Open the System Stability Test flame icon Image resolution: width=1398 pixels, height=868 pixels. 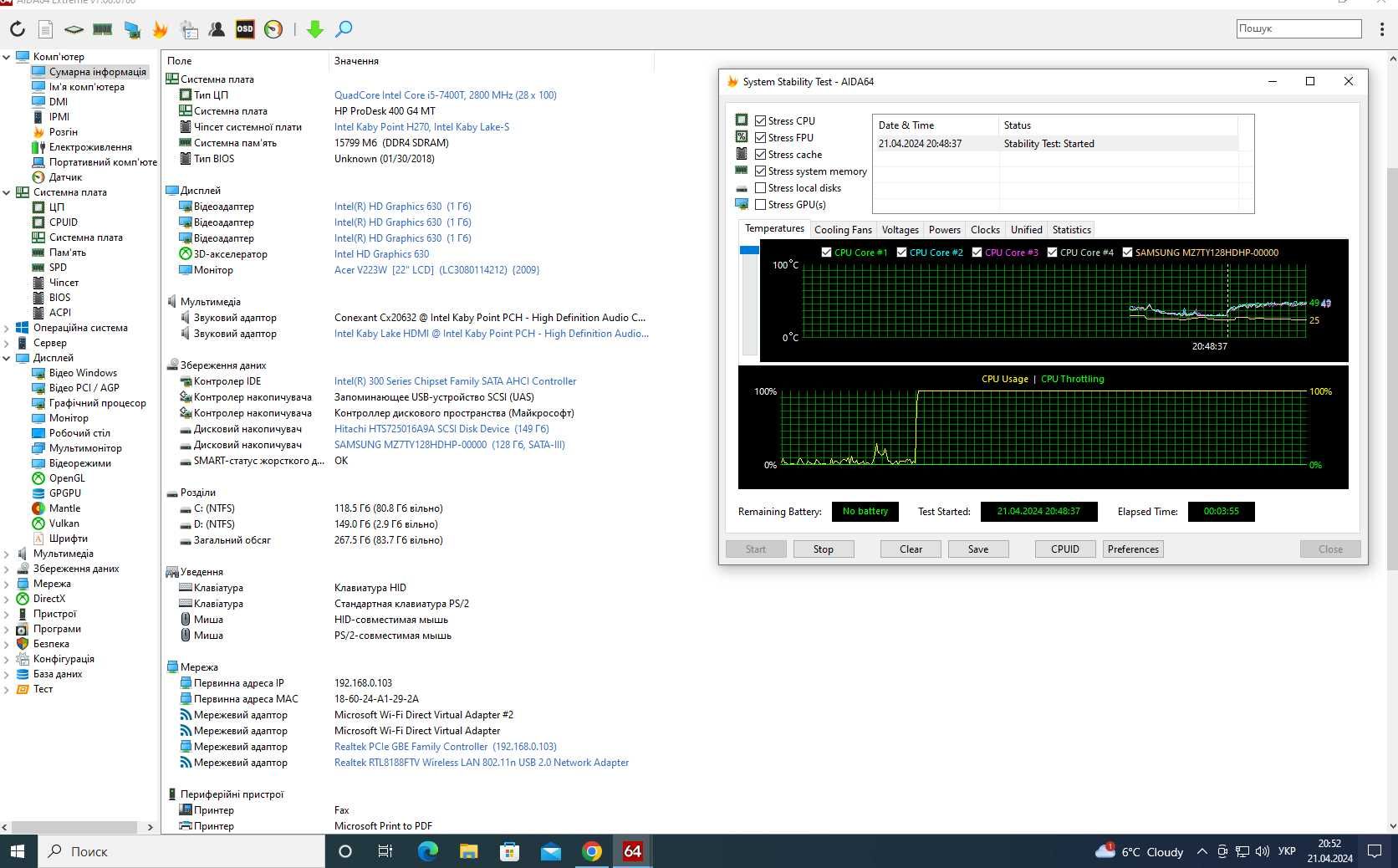pyautogui.click(x=161, y=29)
